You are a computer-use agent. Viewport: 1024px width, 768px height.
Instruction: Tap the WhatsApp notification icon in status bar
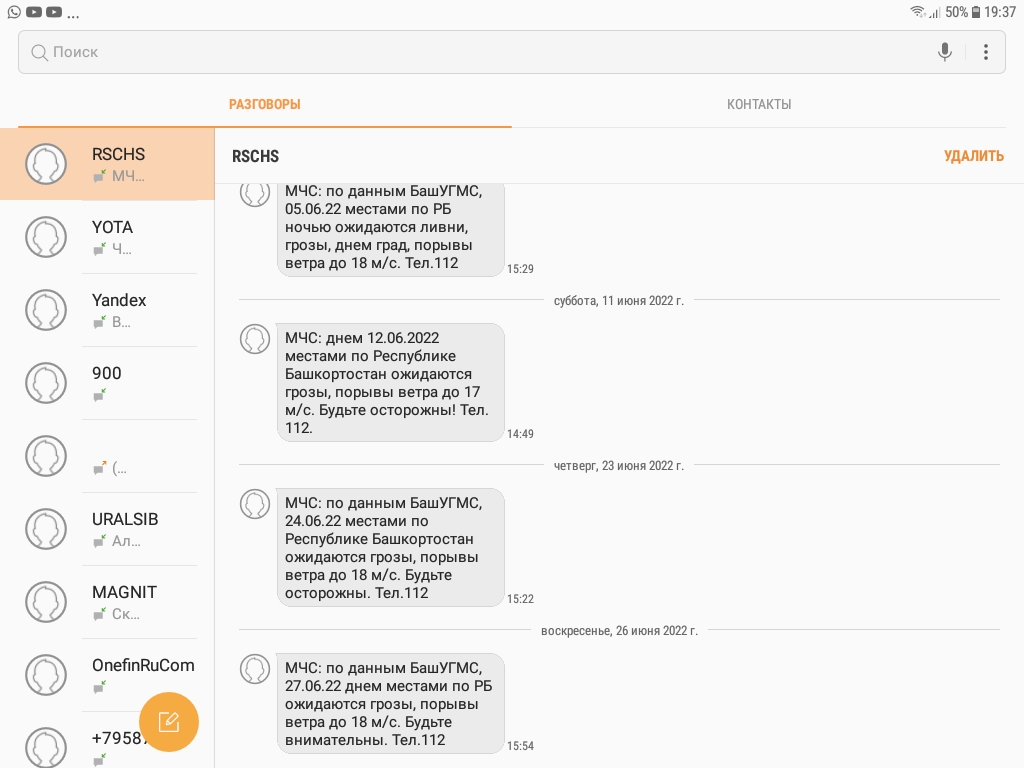tap(14, 12)
